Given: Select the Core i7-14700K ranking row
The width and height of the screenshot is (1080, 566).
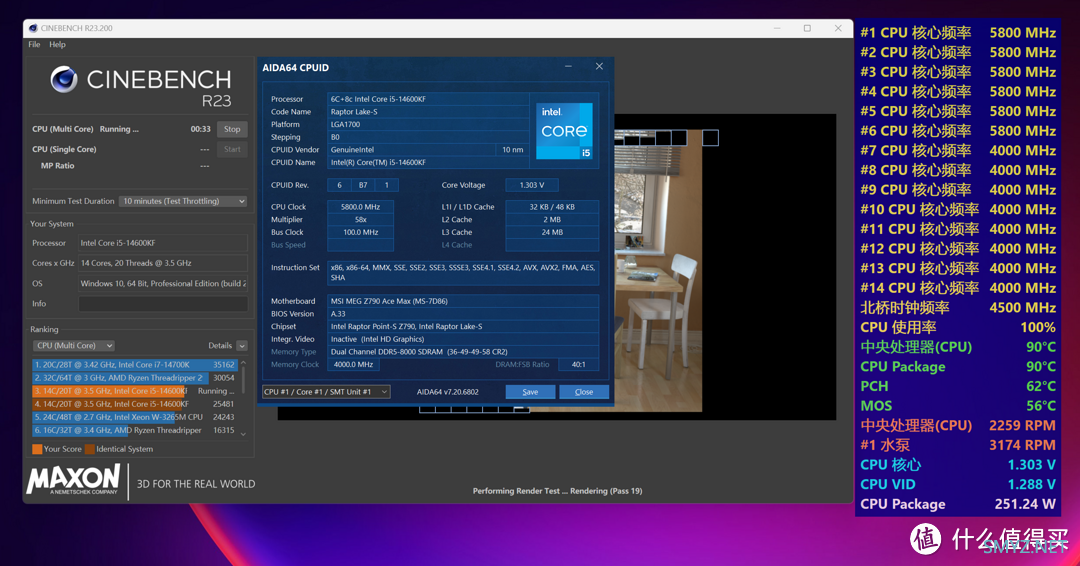Looking at the screenshot, I should point(134,365).
